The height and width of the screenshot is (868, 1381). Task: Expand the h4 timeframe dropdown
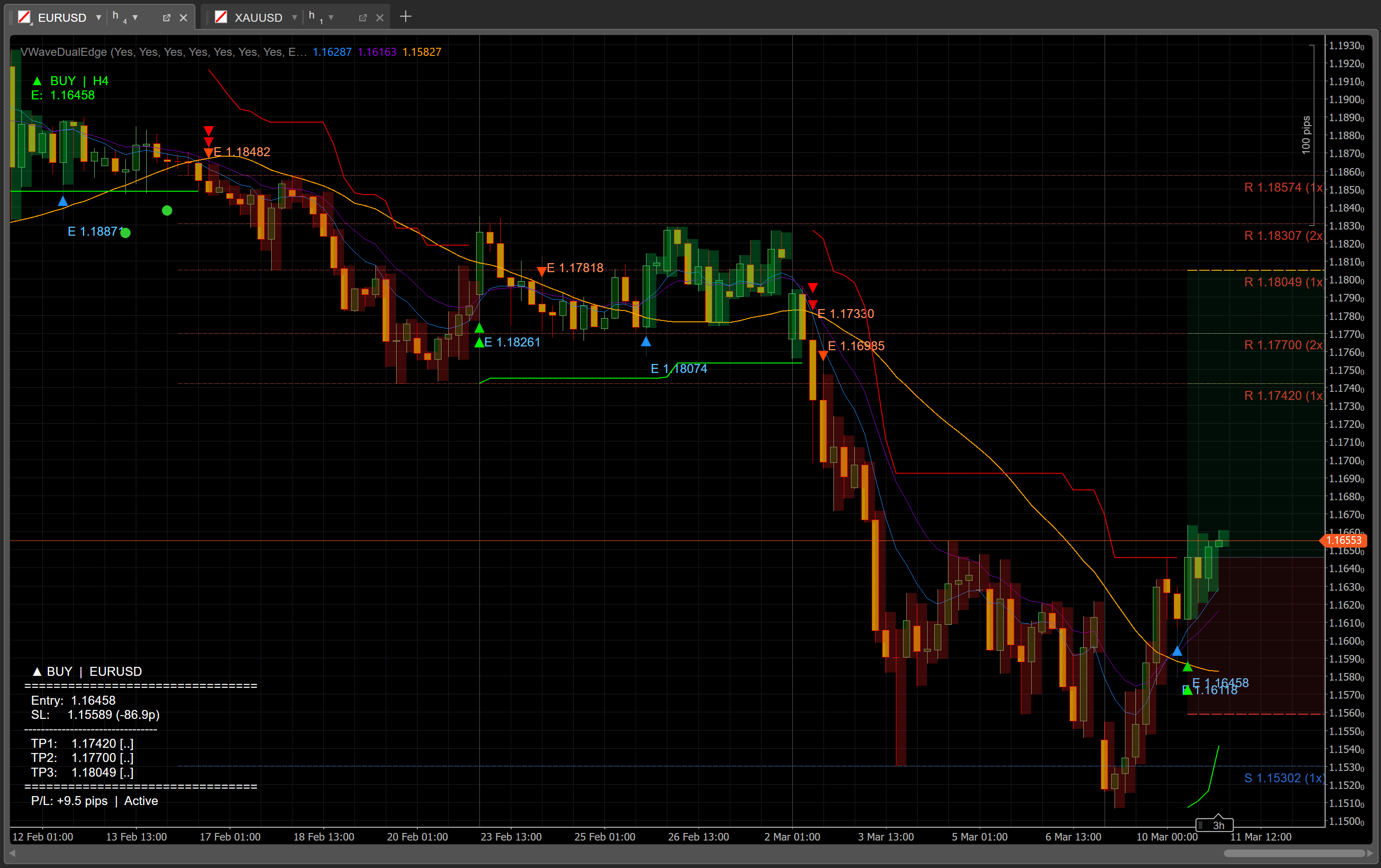click(135, 18)
